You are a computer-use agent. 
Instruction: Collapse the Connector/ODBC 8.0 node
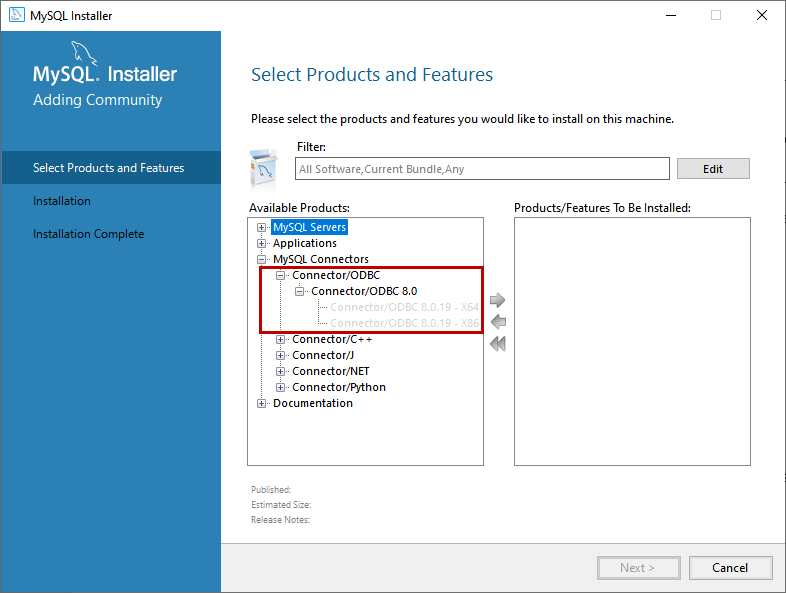point(299,292)
